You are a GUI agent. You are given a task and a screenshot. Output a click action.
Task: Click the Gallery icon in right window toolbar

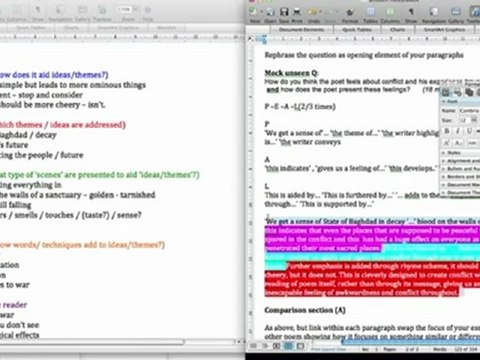456,12
